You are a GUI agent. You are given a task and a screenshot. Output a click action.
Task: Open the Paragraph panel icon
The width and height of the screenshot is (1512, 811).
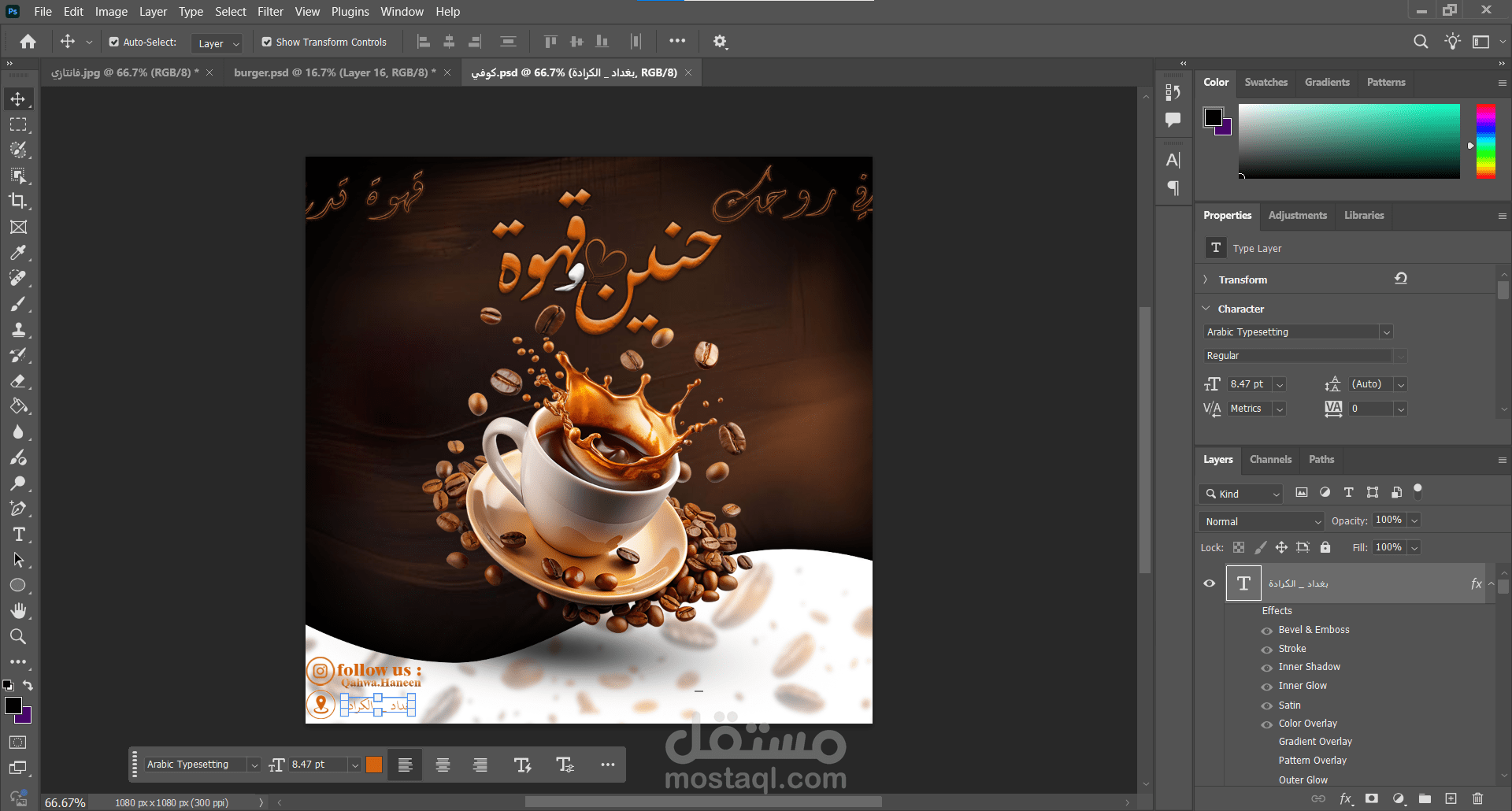click(1173, 188)
